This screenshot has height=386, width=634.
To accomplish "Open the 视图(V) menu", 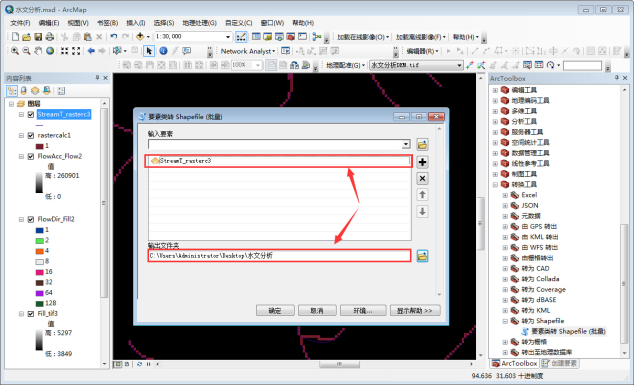I will pyautogui.click(x=78, y=23).
